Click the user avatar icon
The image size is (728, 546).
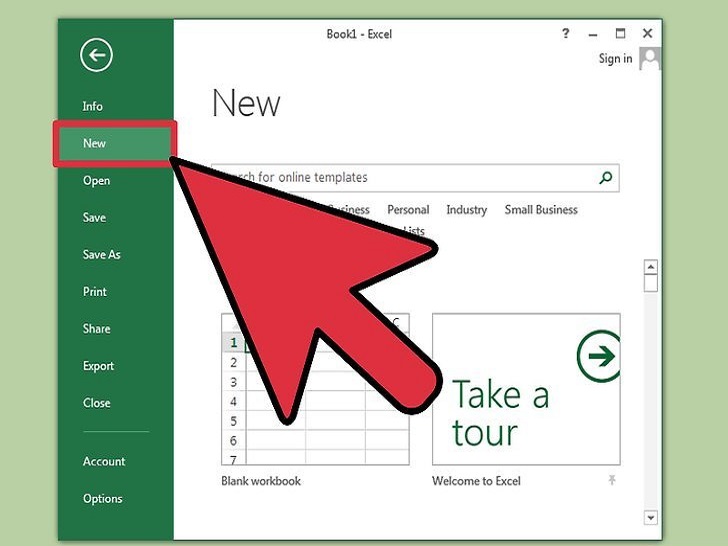(650, 58)
